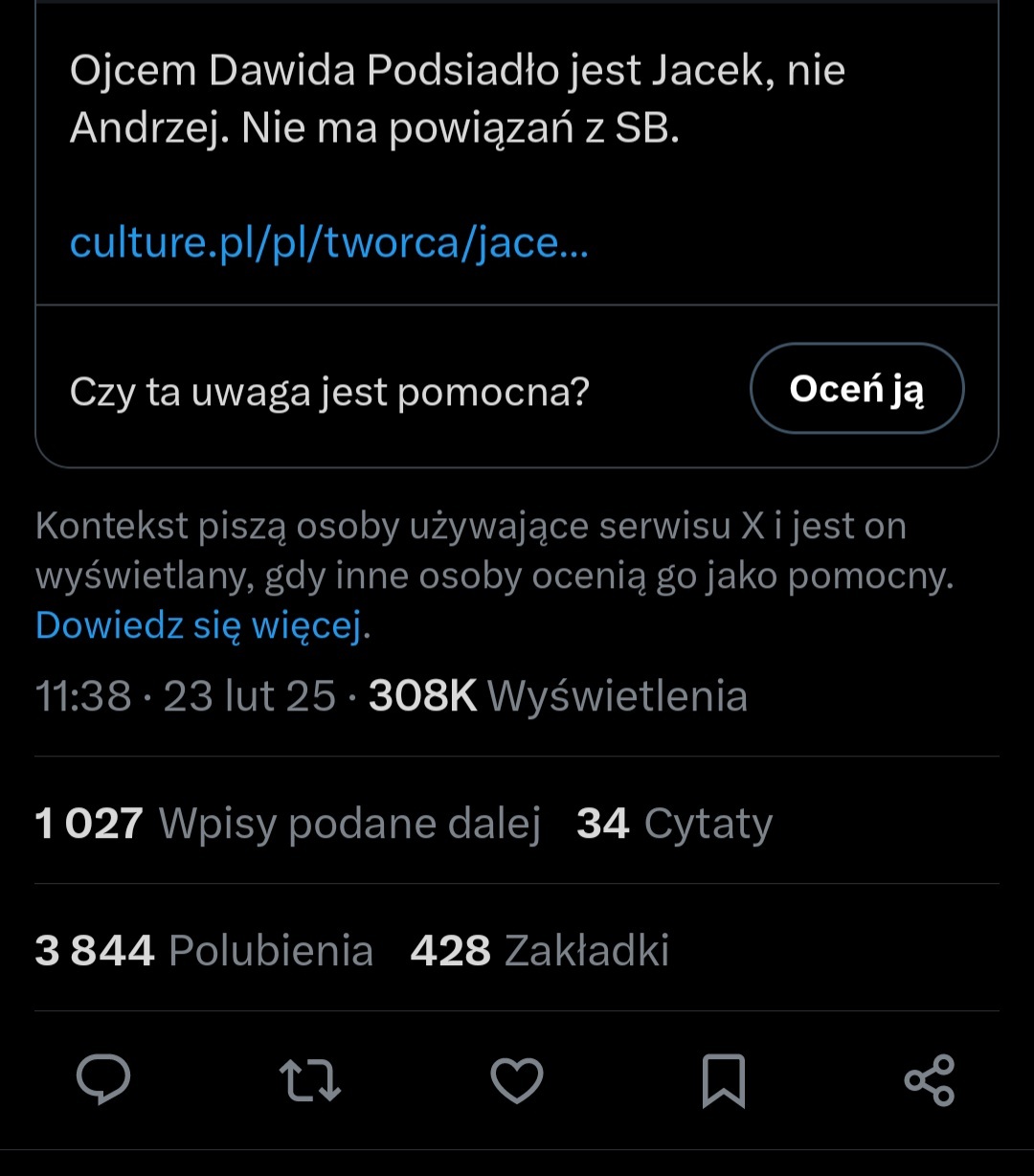This screenshot has height=1176, width=1034.
Task: Open the 3 844 "Polubienia" list
Action: click(204, 951)
